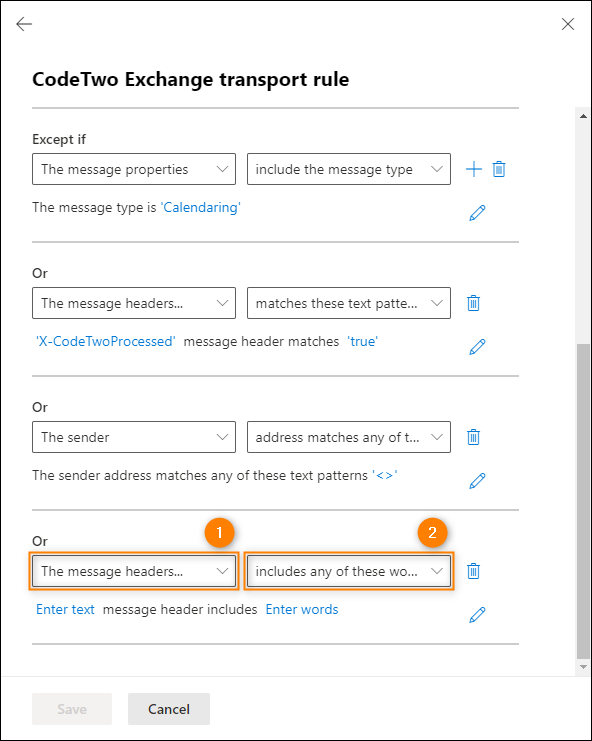Edit the empty message header condition
Image resolution: width=592 pixels, height=741 pixels.
[x=477, y=615]
